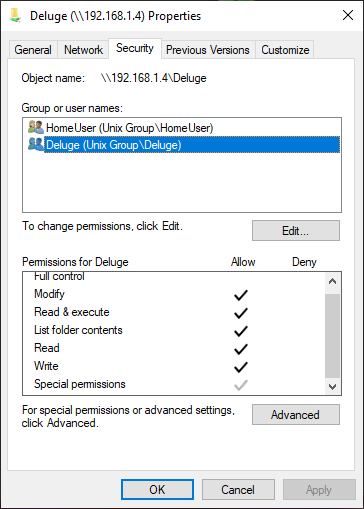Click the Modify allow checkmark

(x=240, y=295)
